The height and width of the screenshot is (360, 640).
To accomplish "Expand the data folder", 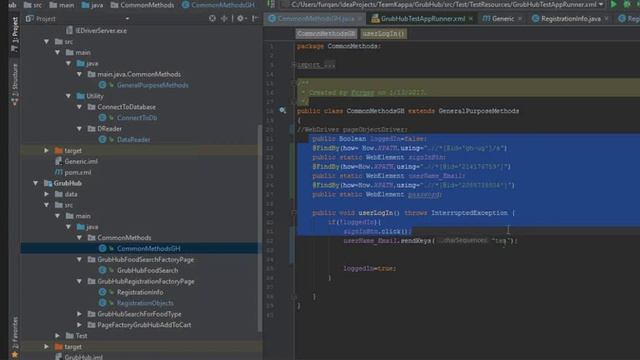I will (x=47, y=194).
